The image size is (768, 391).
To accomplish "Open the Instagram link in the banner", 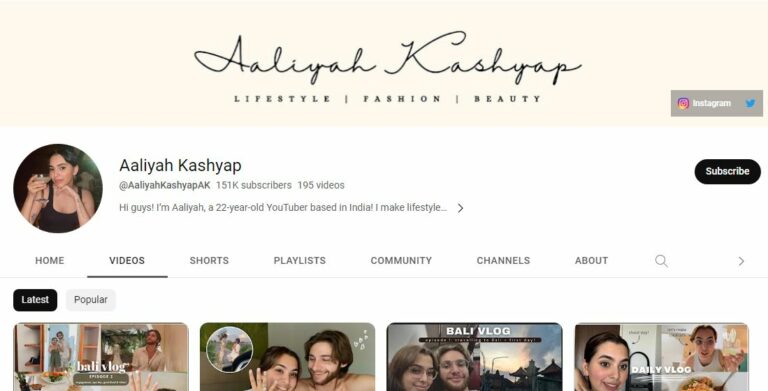I will pyautogui.click(x=704, y=103).
